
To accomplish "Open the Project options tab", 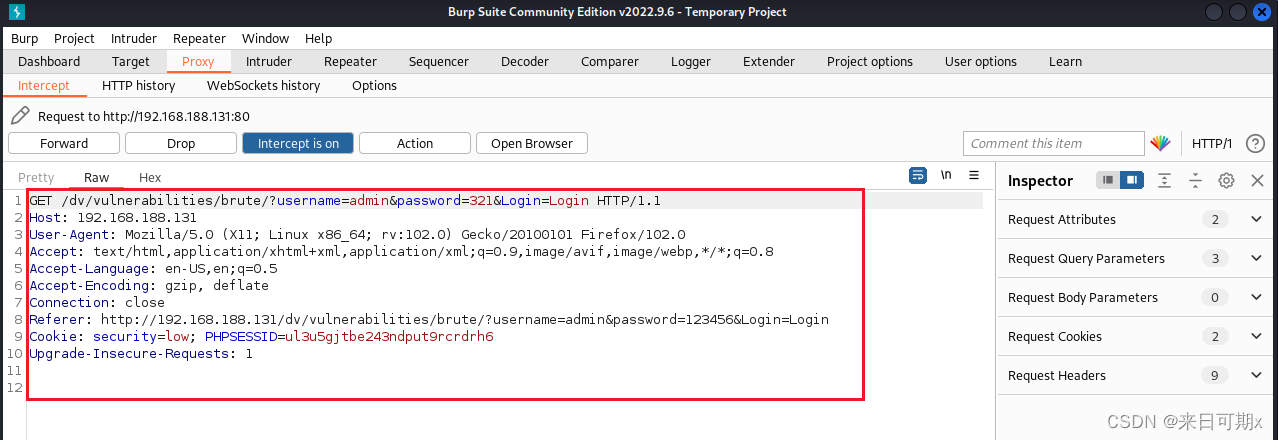I will tap(870, 61).
